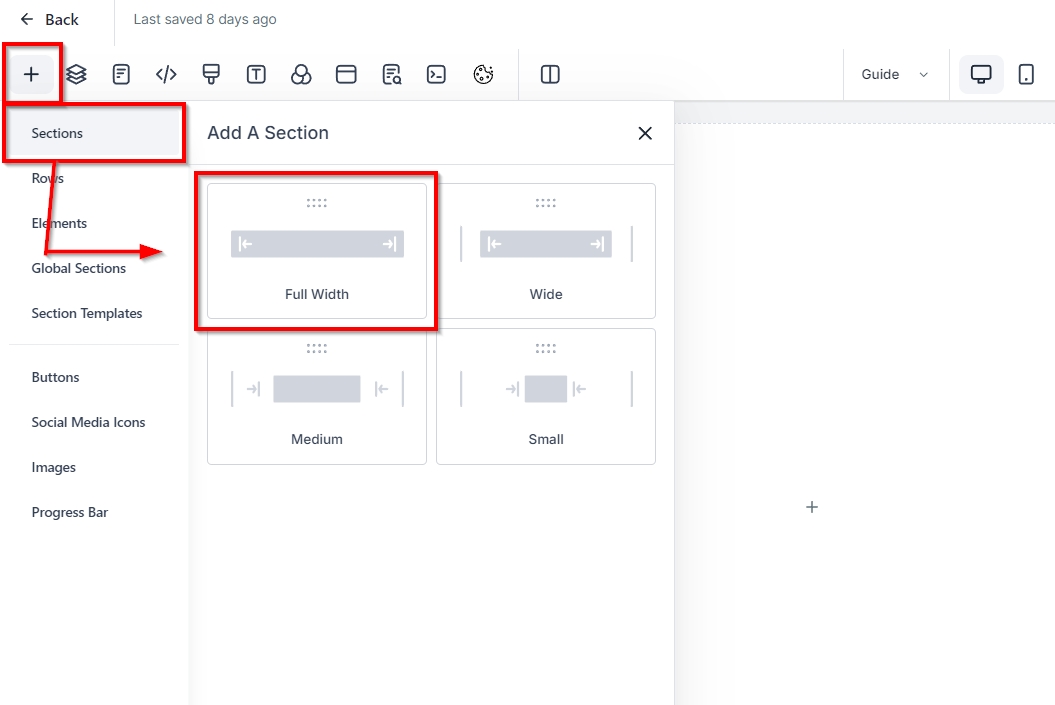The width and height of the screenshot is (1055, 705).
Task: Click the plus add element icon in toolbar
Action: coord(32,74)
